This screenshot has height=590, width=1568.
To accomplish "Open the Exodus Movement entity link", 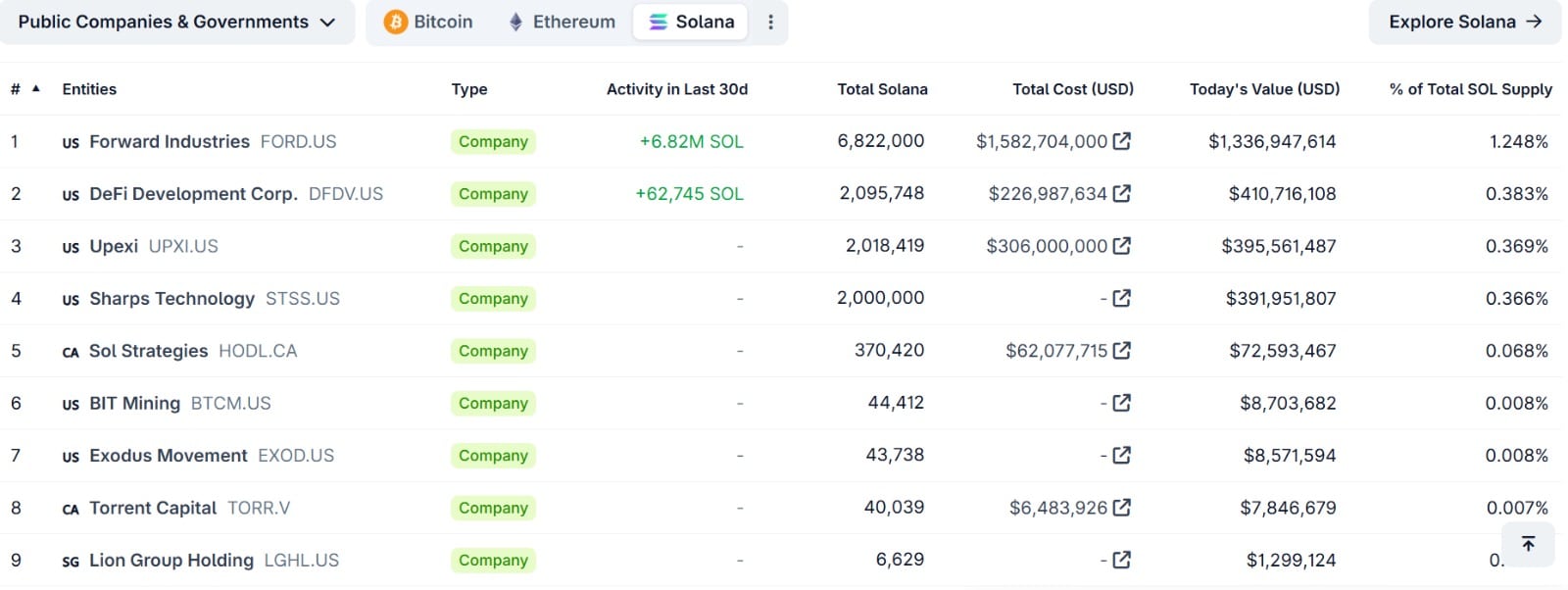I will coord(168,455).
